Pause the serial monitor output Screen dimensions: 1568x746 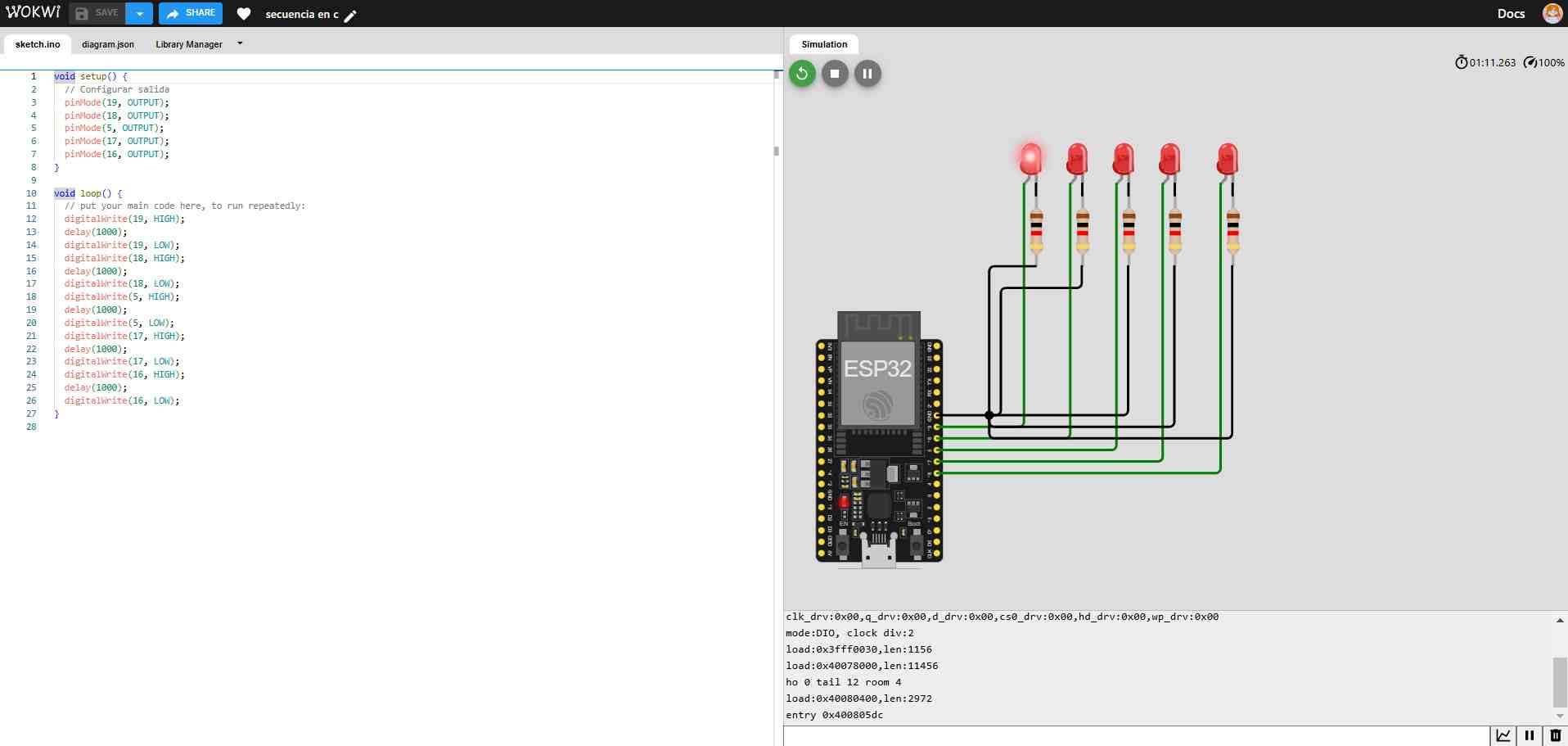1529,735
